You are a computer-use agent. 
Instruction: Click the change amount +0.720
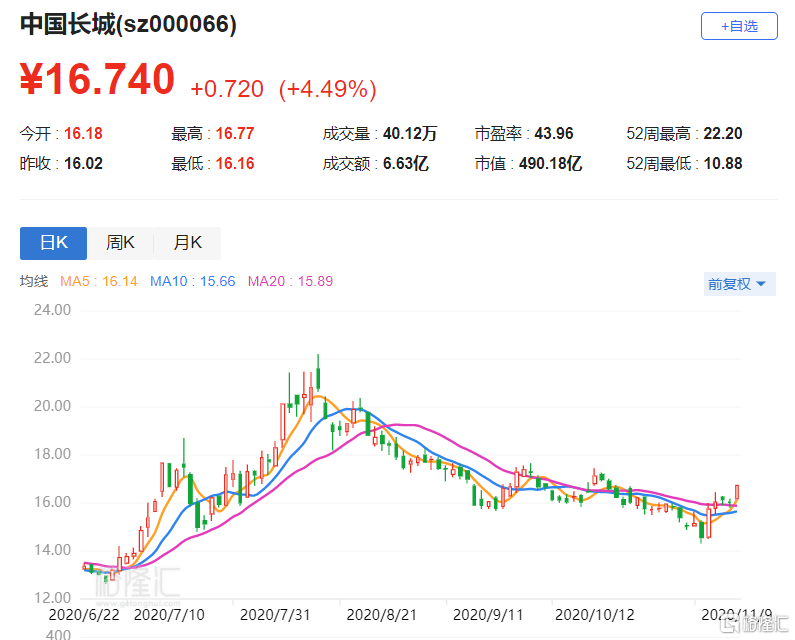[227, 89]
